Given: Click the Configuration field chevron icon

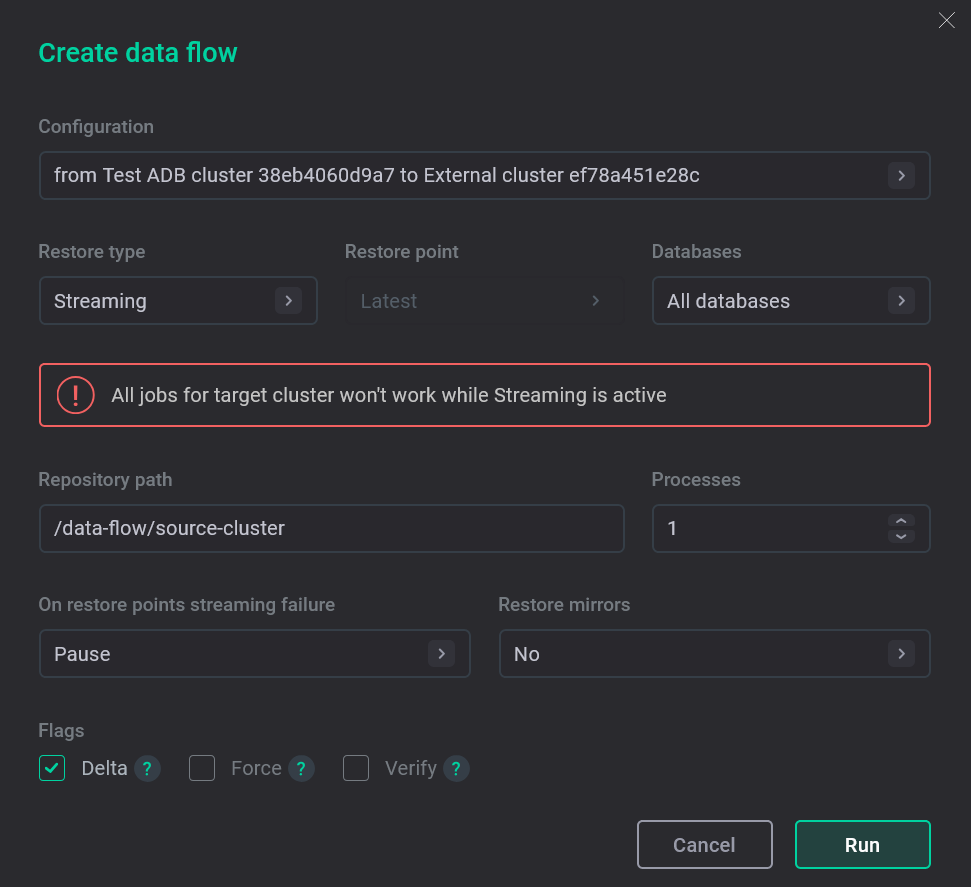Looking at the screenshot, I should pyautogui.click(x=901, y=175).
